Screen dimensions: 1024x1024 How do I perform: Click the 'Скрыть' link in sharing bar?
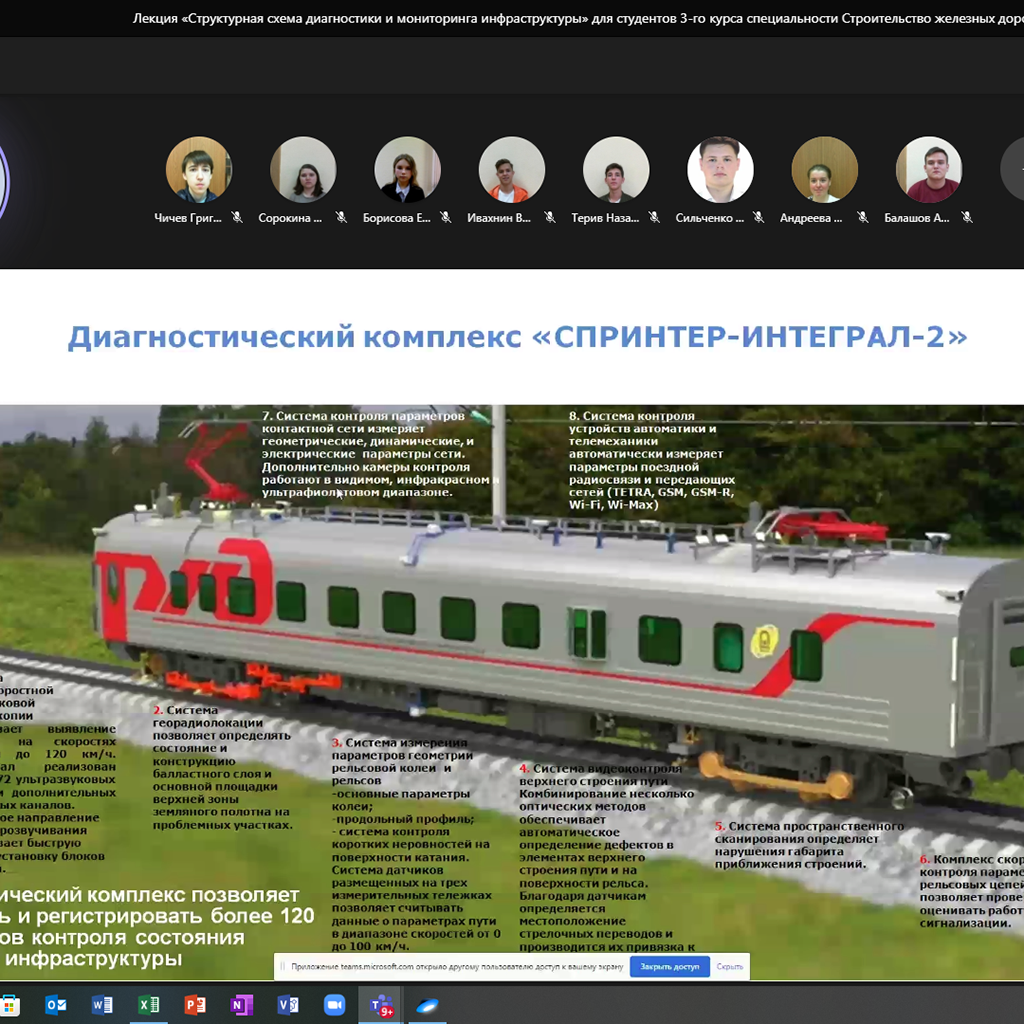(729, 967)
